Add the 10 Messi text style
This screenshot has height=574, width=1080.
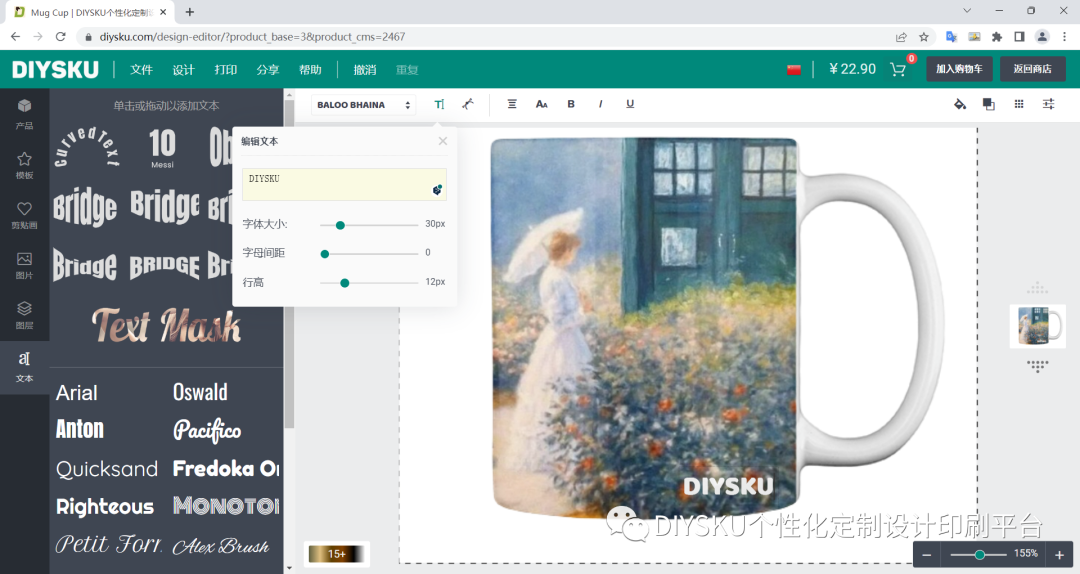pyautogui.click(x=163, y=147)
